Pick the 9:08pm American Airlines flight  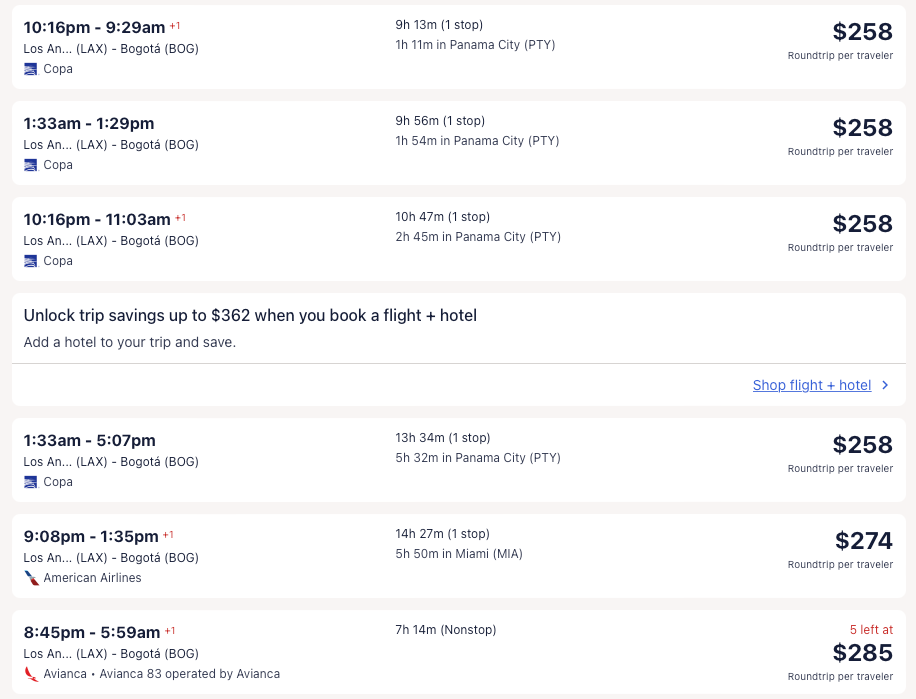(91, 537)
